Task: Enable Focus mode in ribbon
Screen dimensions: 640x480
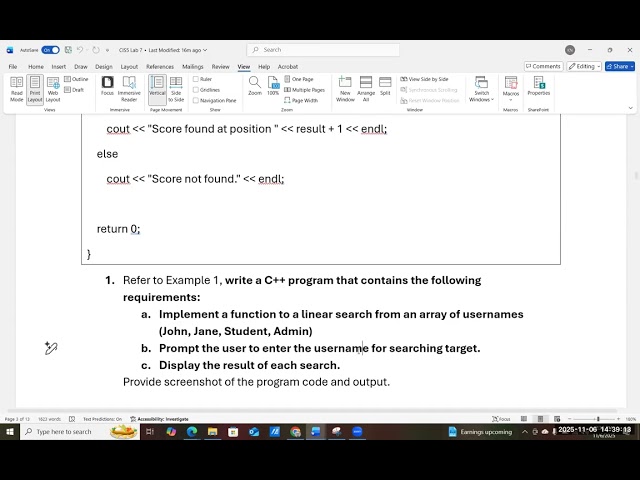Action: (x=107, y=86)
